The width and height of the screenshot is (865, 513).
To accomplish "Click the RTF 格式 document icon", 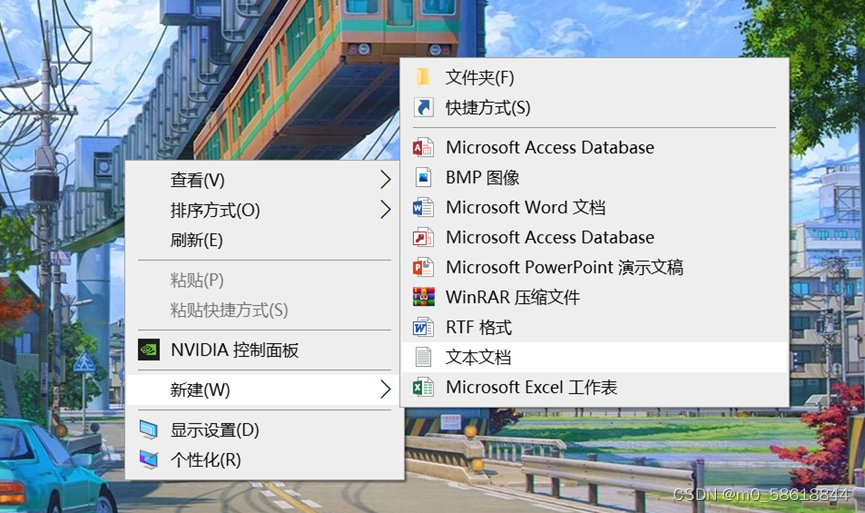I will (x=423, y=327).
